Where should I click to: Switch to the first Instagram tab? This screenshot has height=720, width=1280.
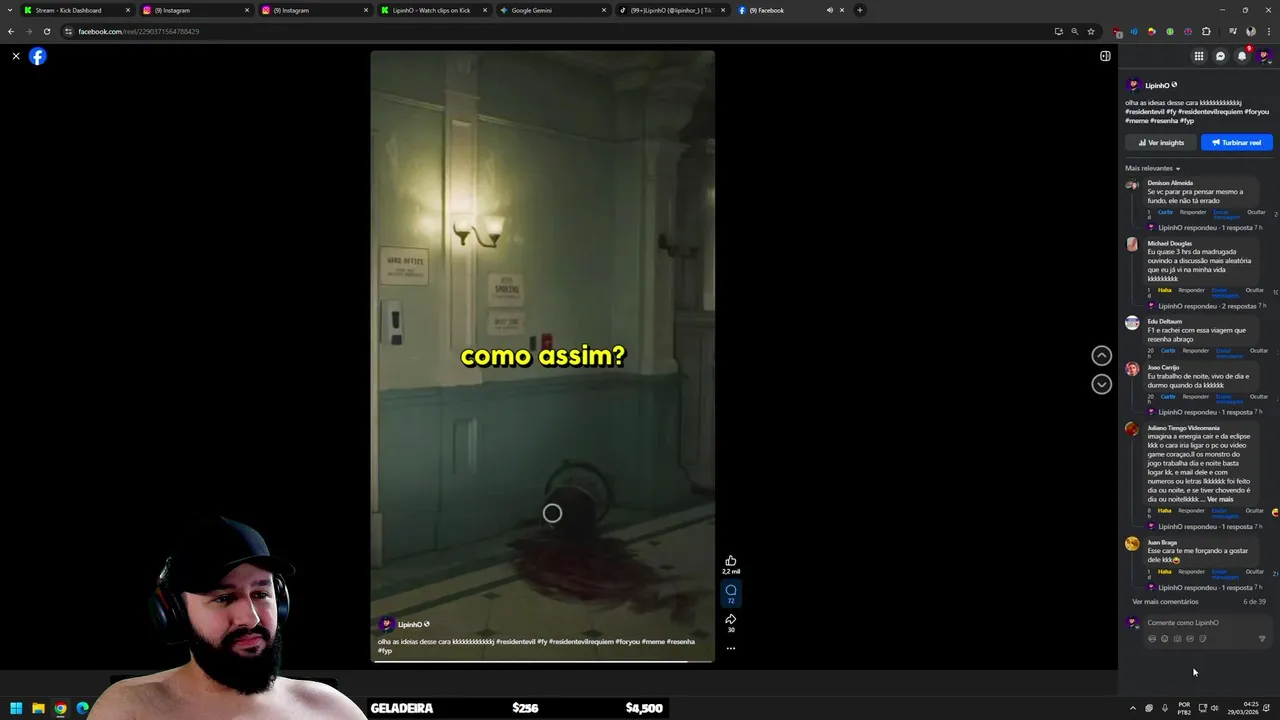click(195, 10)
